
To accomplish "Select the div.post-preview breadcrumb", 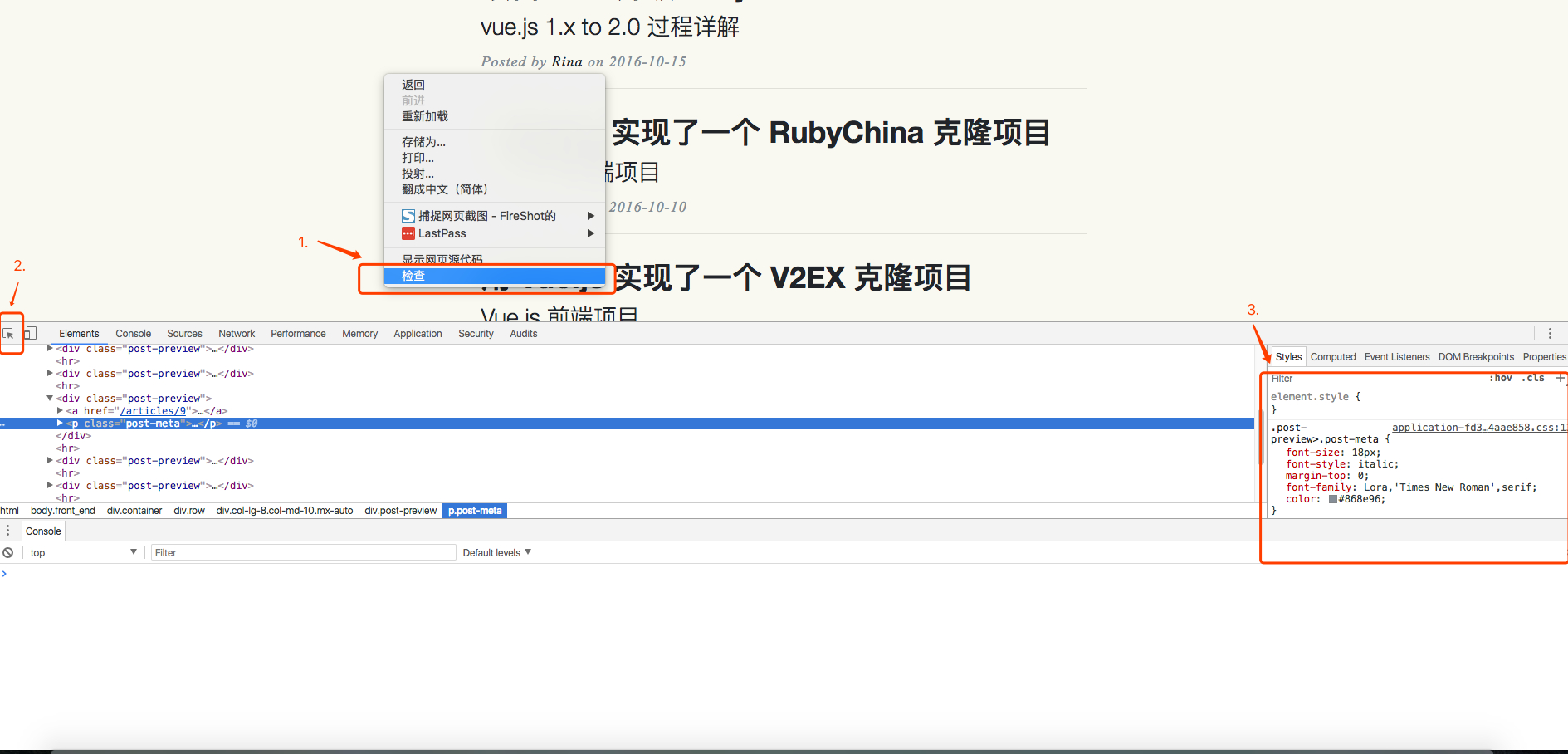I will (401, 511).
